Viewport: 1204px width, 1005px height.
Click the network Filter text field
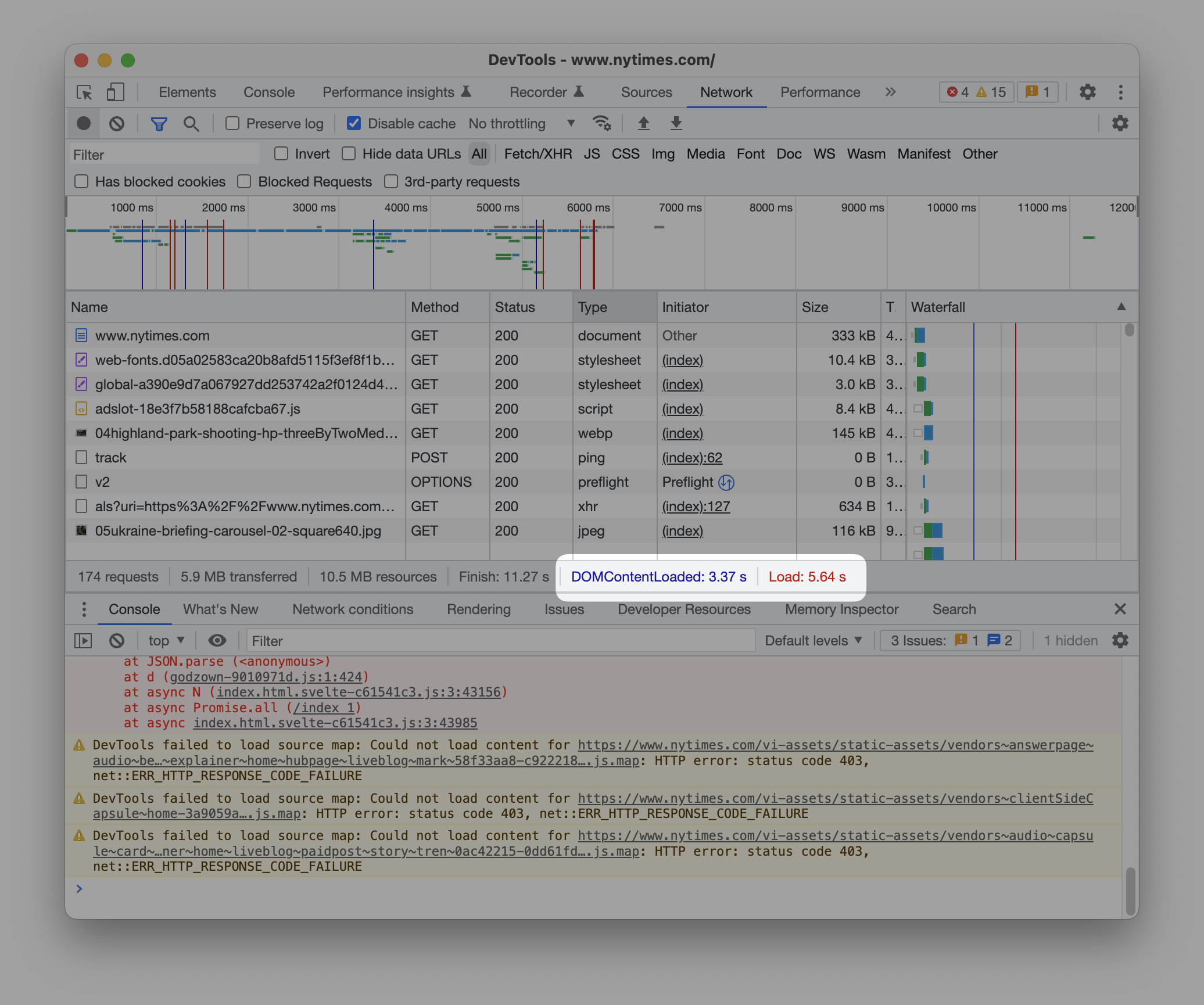(x=164, y=155)
